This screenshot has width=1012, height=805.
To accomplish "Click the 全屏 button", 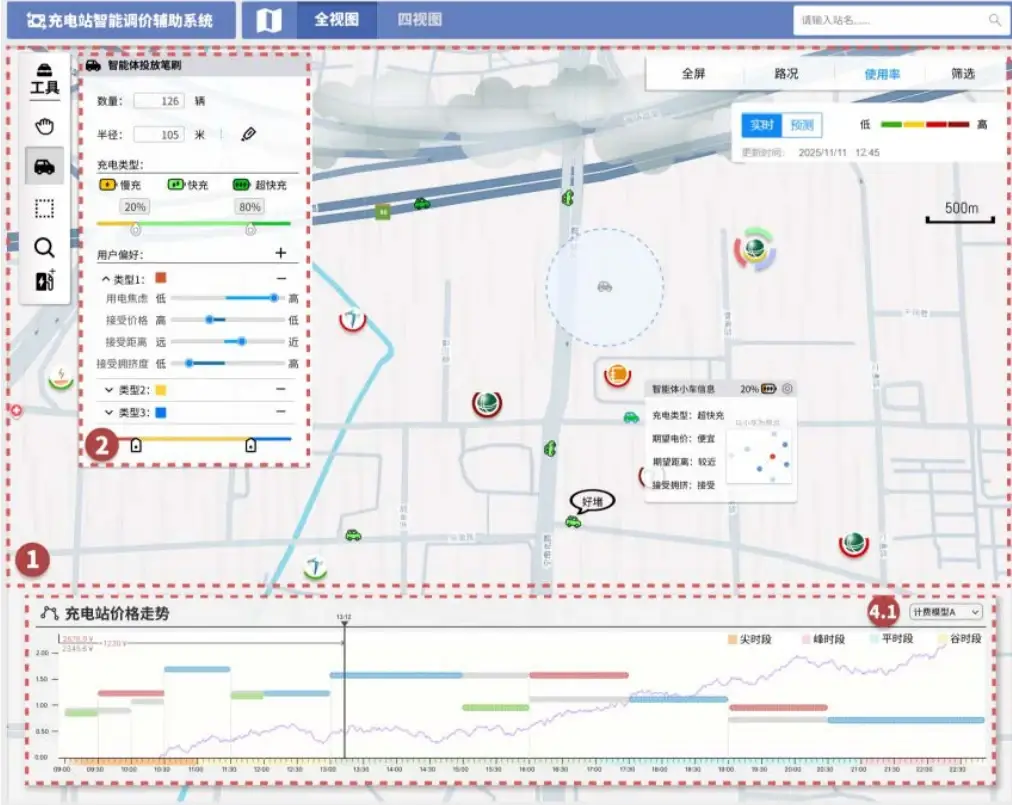I will [694, 74].
